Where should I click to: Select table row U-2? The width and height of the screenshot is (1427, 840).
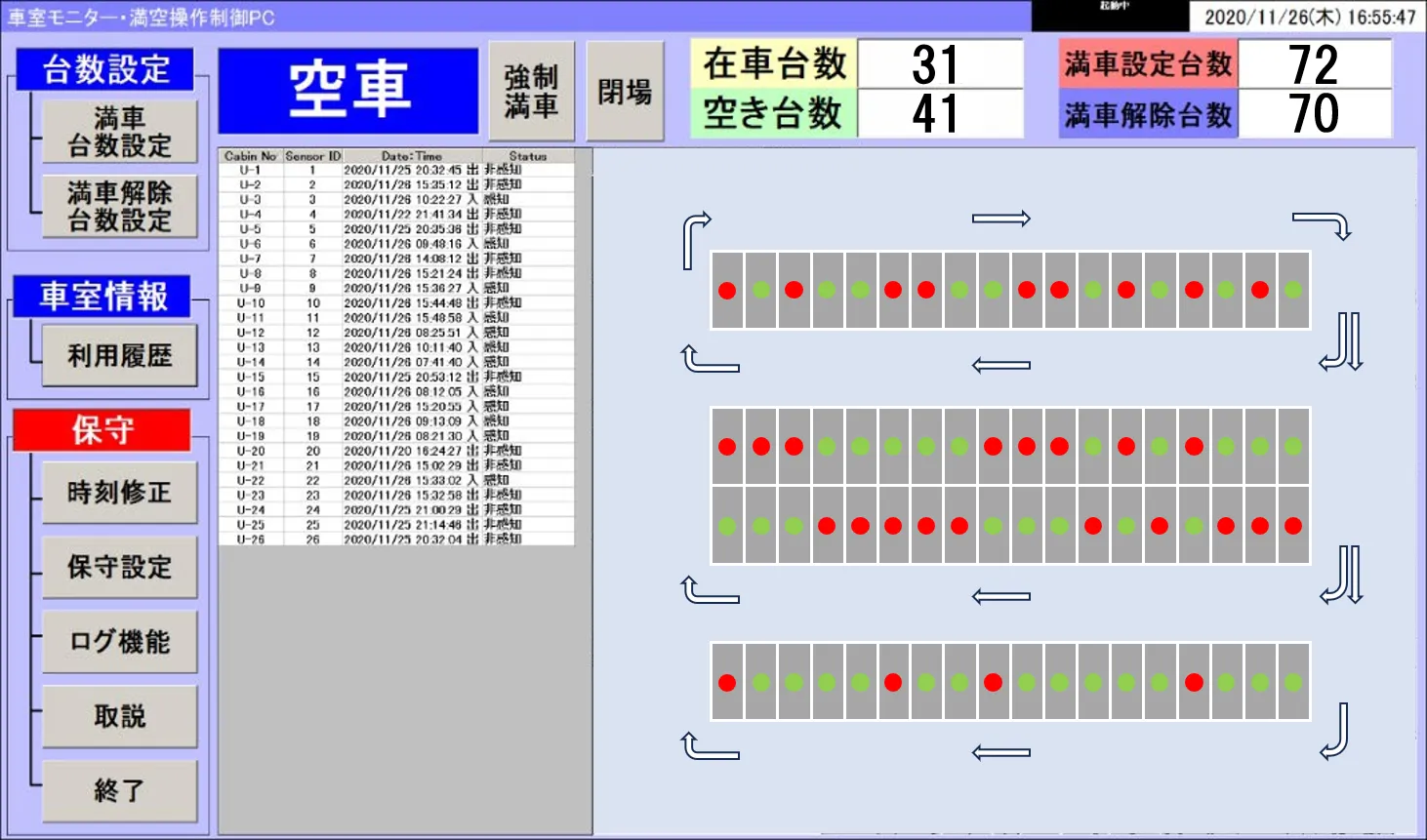tap(396, 184)
